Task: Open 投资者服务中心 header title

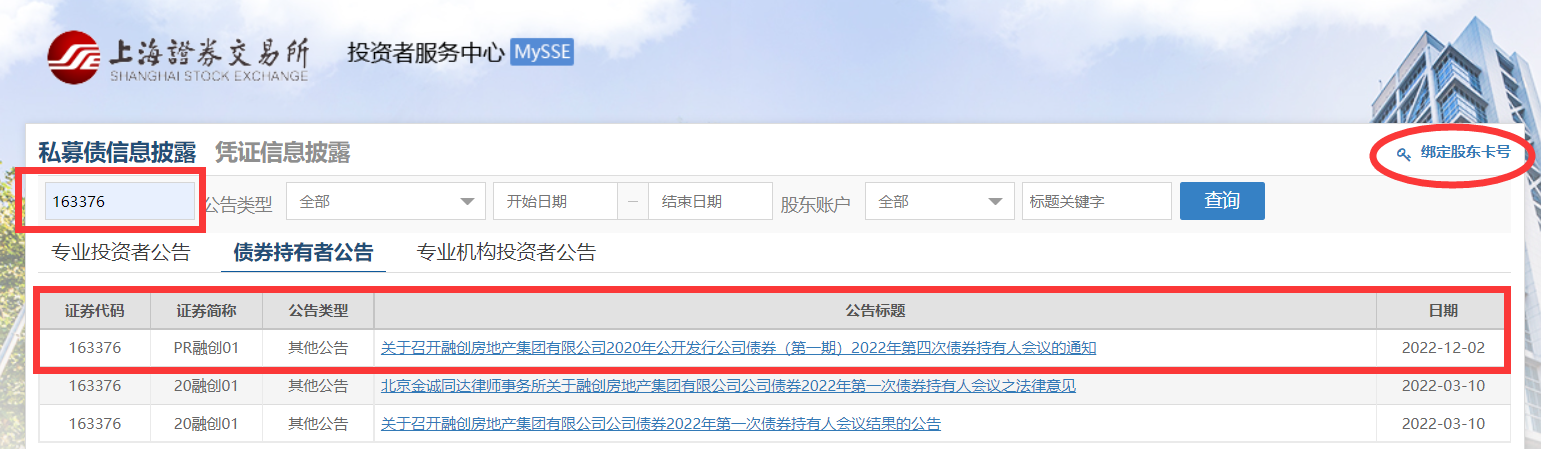Action: (x=426, y=53)
